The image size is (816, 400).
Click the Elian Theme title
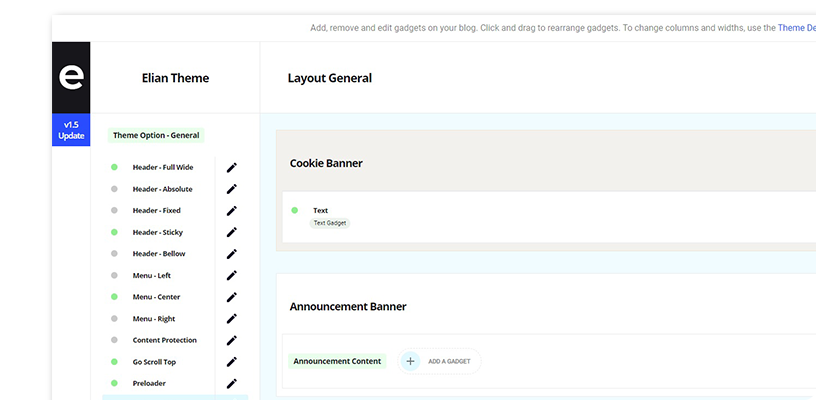coord(175,78)
